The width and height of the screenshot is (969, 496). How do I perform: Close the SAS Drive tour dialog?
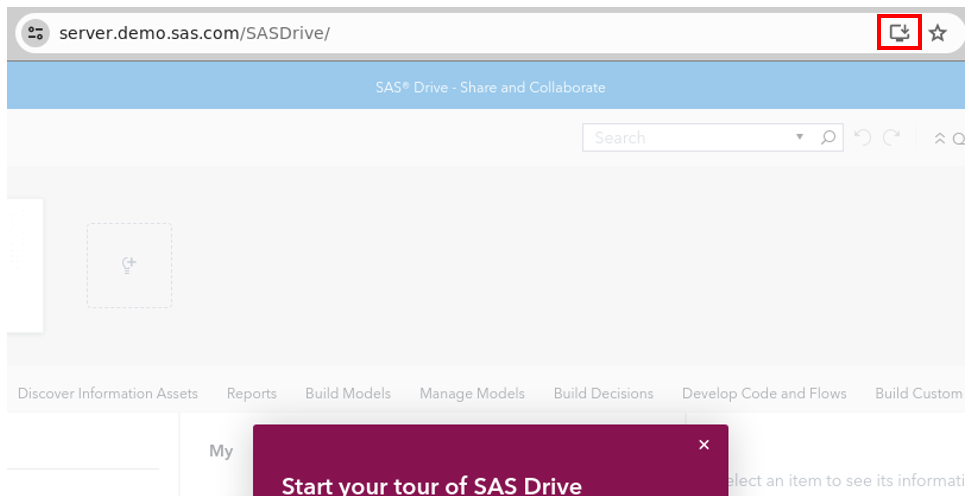click(x=703, y=445)
